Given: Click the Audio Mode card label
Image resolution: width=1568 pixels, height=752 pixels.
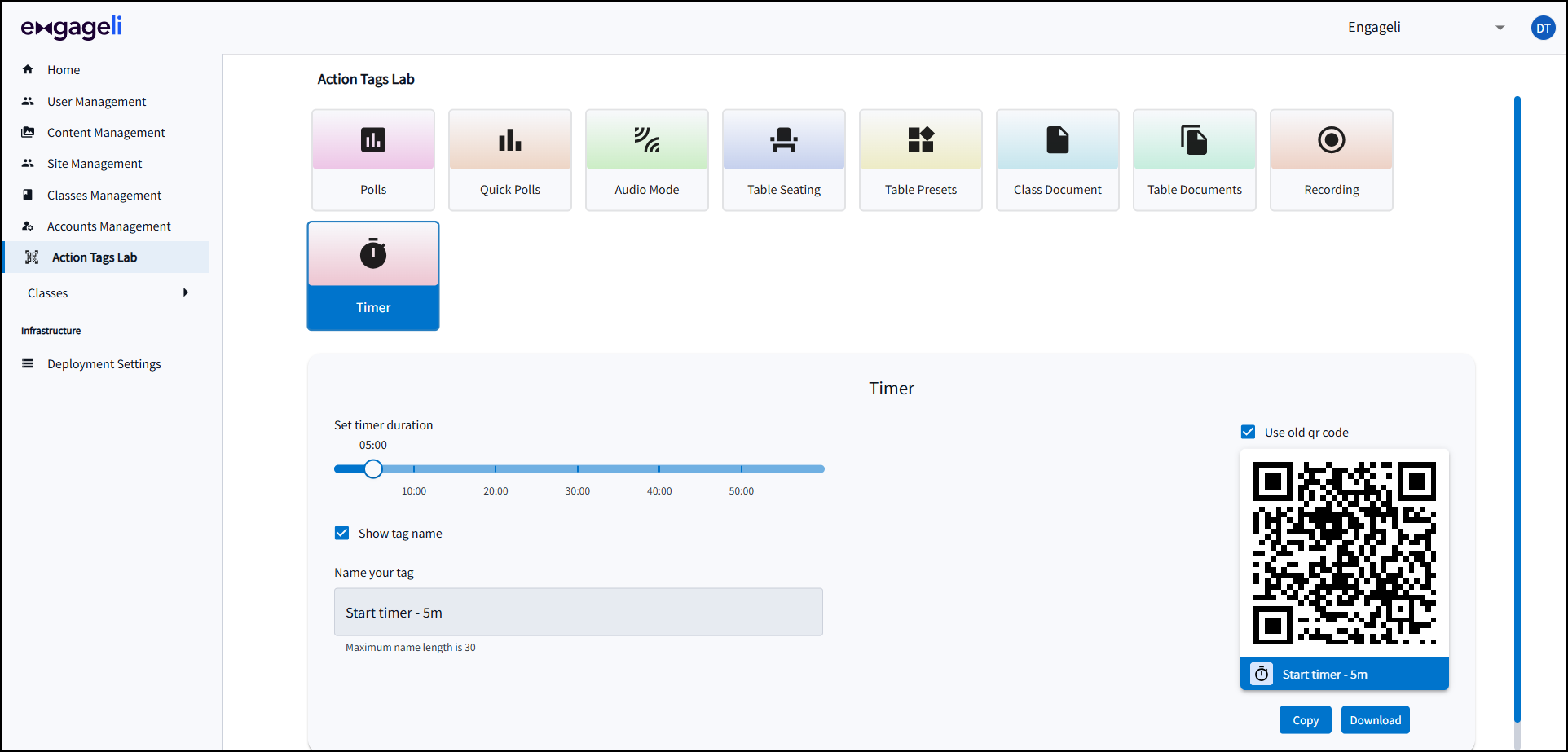Looking at the screenshot, I should click(x=647, y=189).
